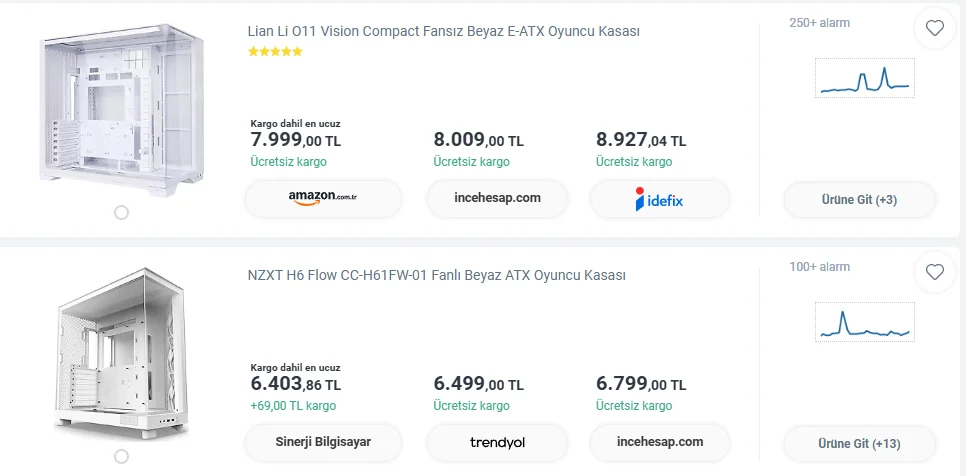Open Lian Li O11 Vision Compact title link

pyautogui.click(x=443, y=31)
